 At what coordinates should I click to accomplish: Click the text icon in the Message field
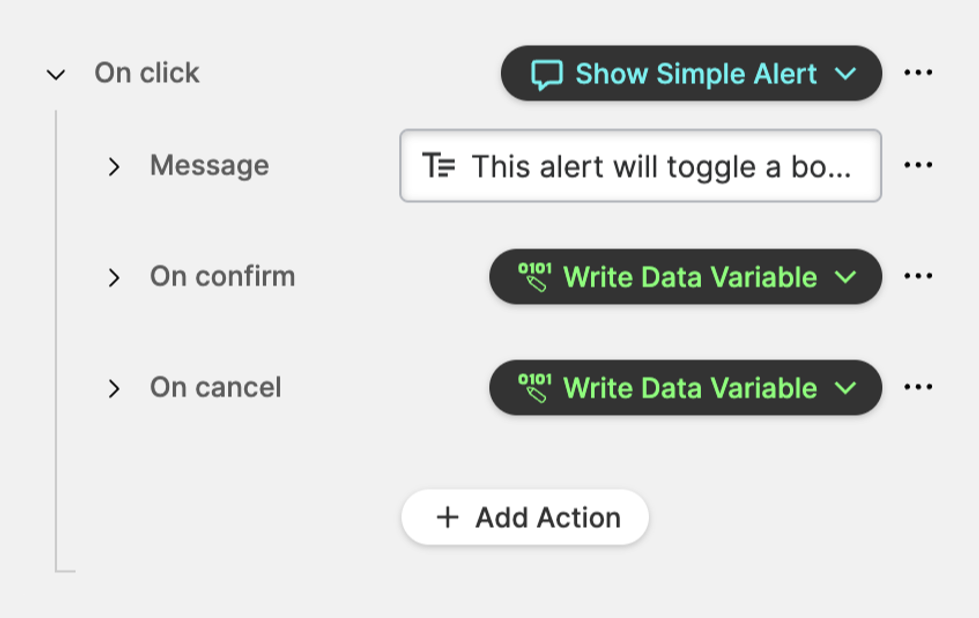click(439, 166)
